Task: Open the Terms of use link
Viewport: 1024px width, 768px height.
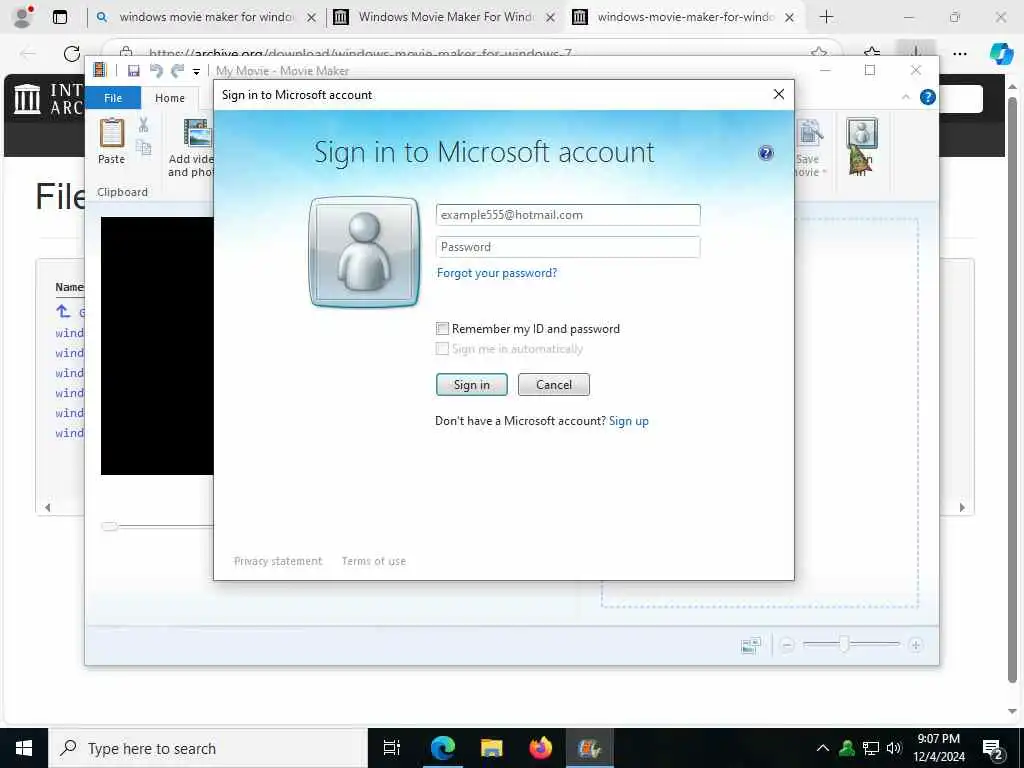Action: coord(374,561)
